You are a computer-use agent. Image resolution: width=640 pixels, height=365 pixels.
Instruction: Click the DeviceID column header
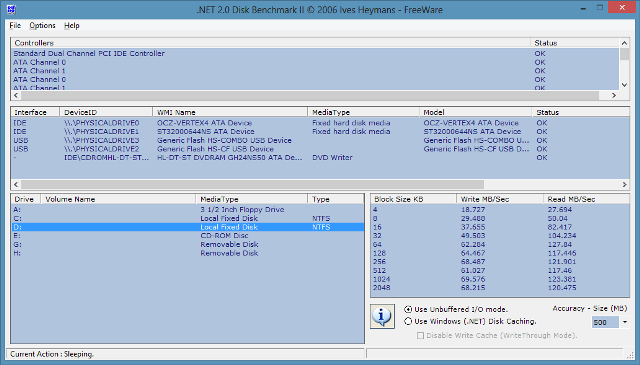pos(106,112)
